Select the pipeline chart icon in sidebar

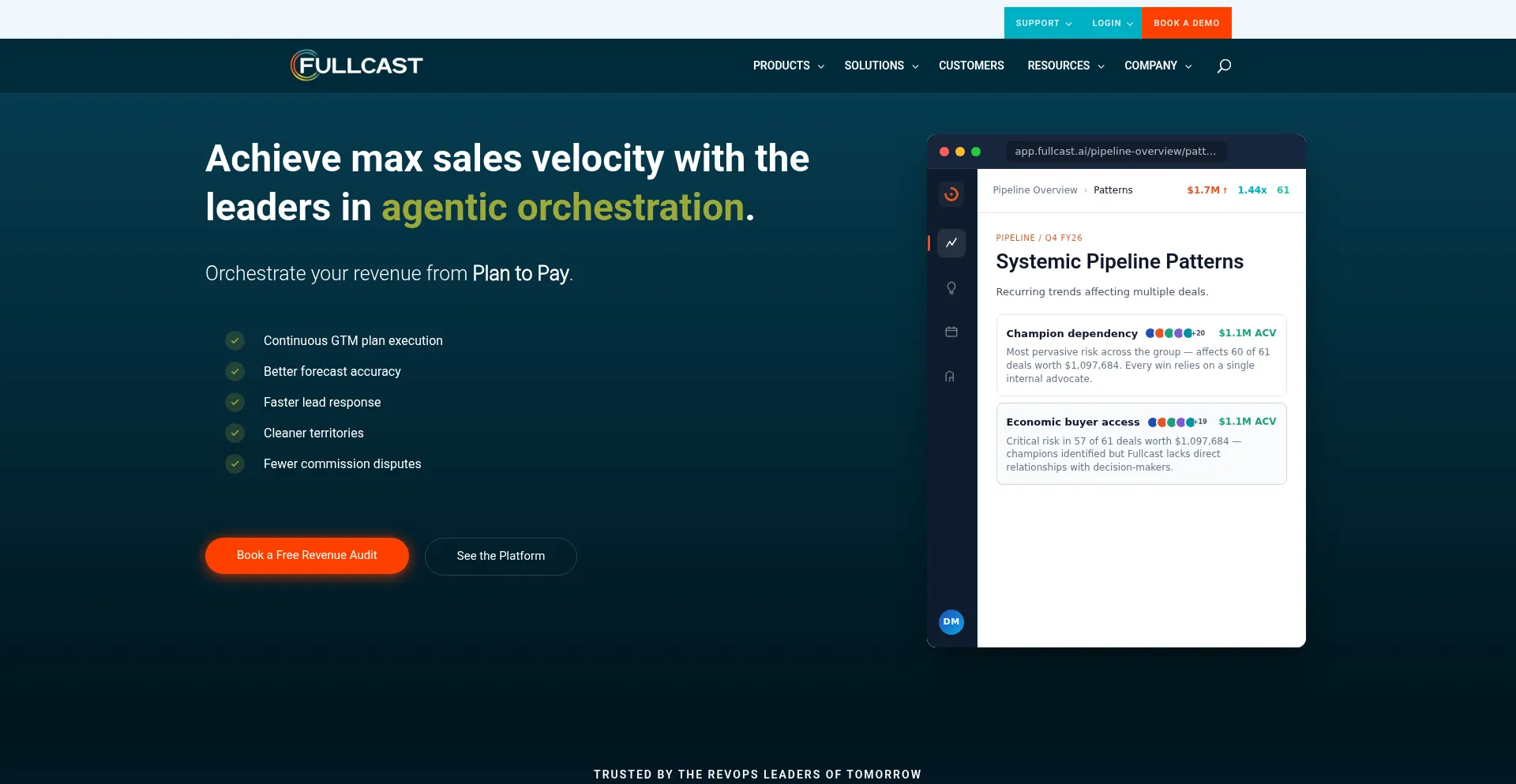(951, 243)
